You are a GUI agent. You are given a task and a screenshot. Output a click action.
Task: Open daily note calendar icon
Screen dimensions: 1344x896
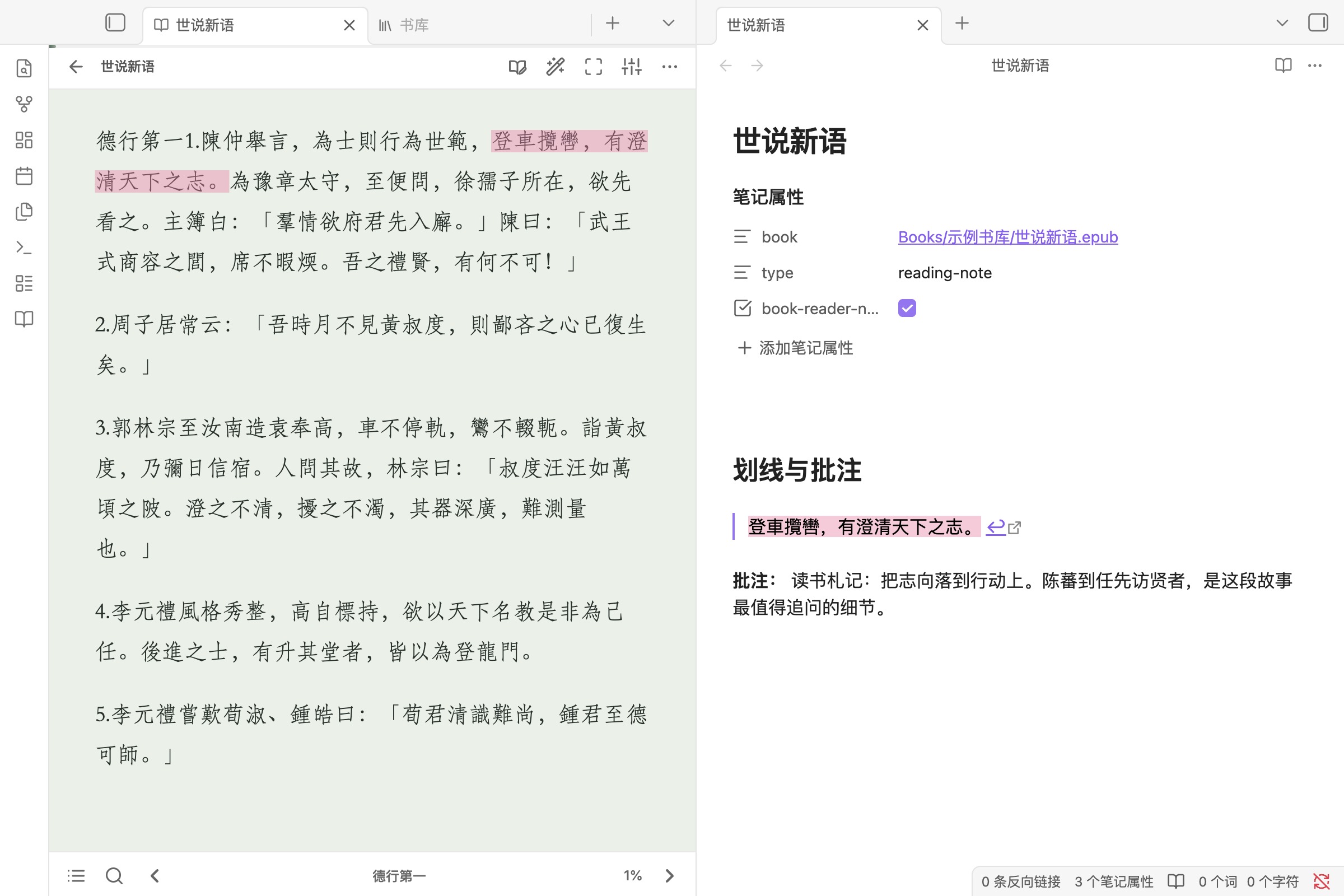click(24, 176)
